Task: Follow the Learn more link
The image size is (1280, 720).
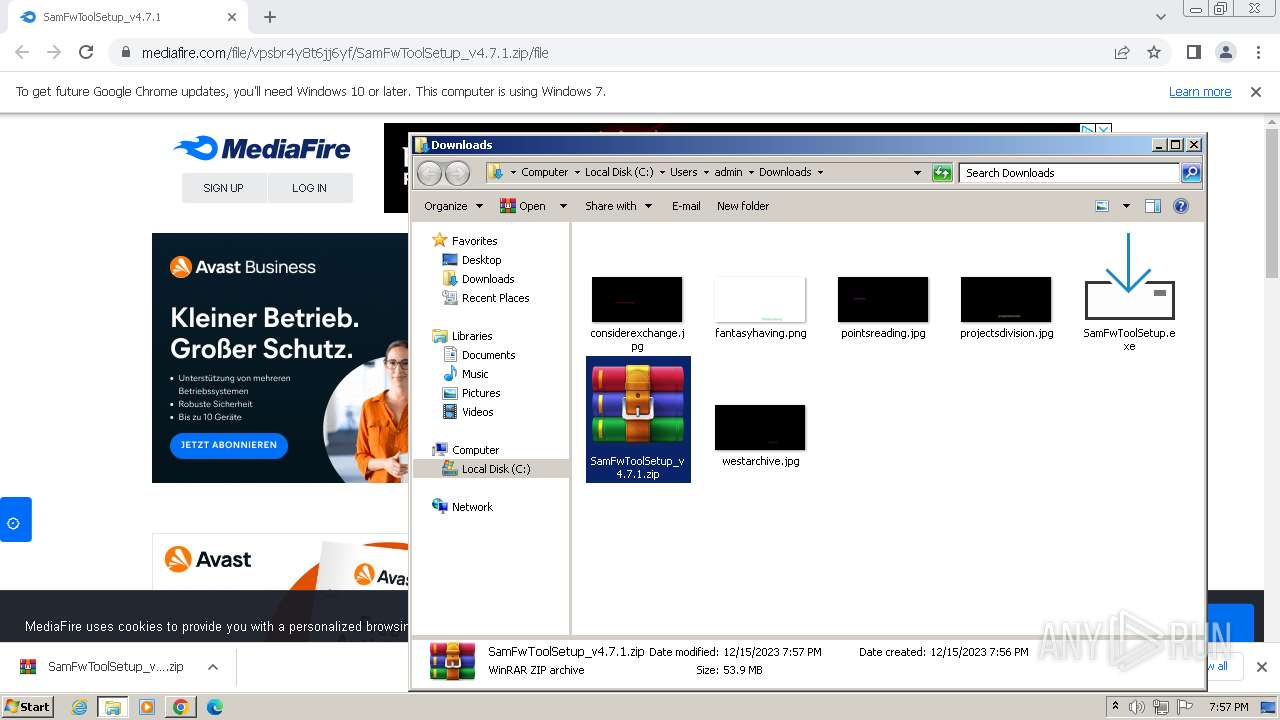Action: point(1200,92)
